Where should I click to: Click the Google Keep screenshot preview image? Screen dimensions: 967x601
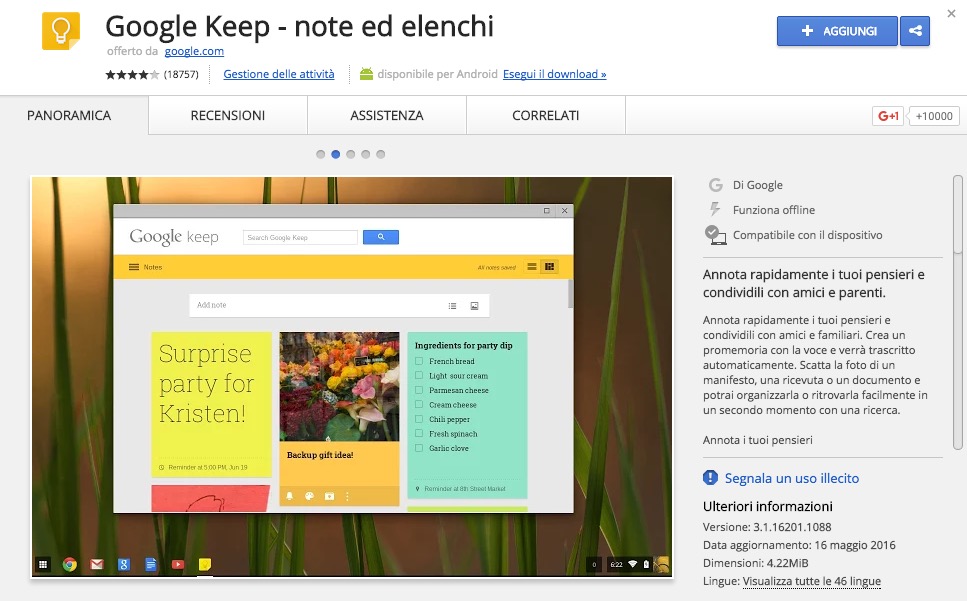[352, 377]
